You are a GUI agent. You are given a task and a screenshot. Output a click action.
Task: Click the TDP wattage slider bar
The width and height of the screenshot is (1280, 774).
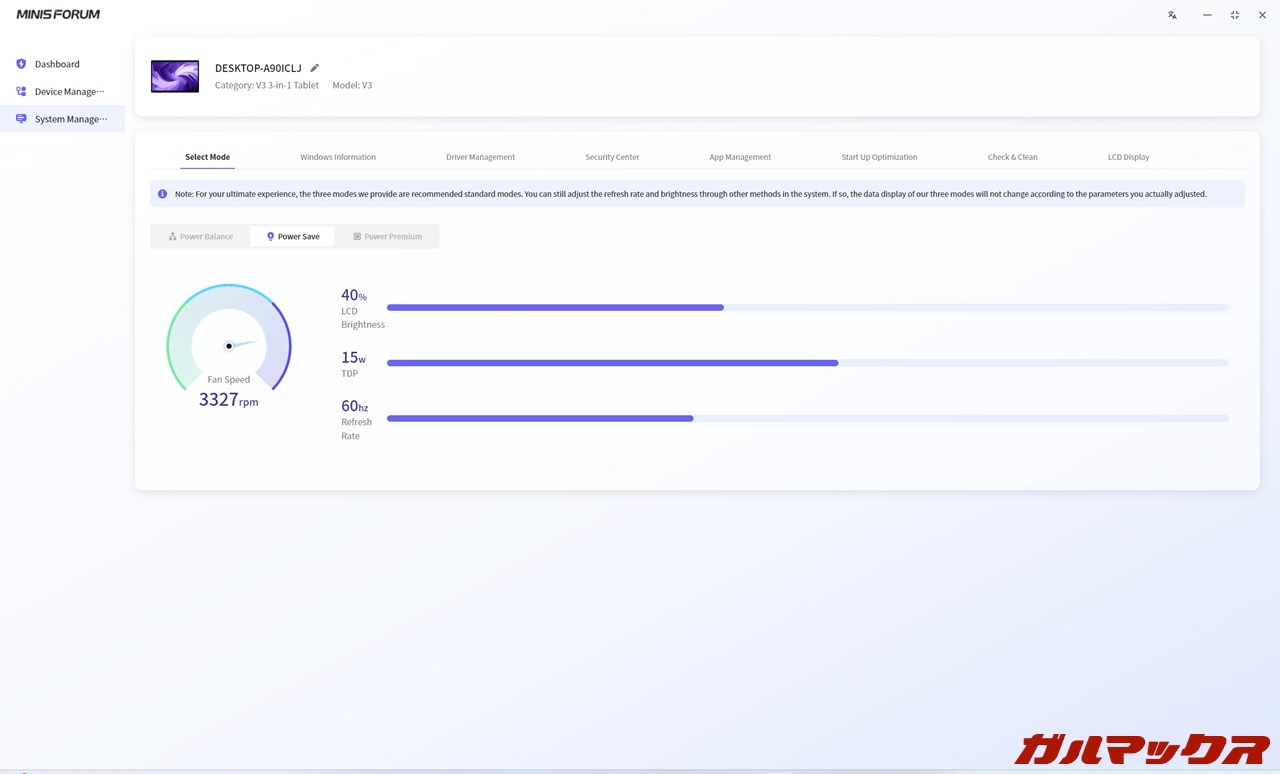807,363
